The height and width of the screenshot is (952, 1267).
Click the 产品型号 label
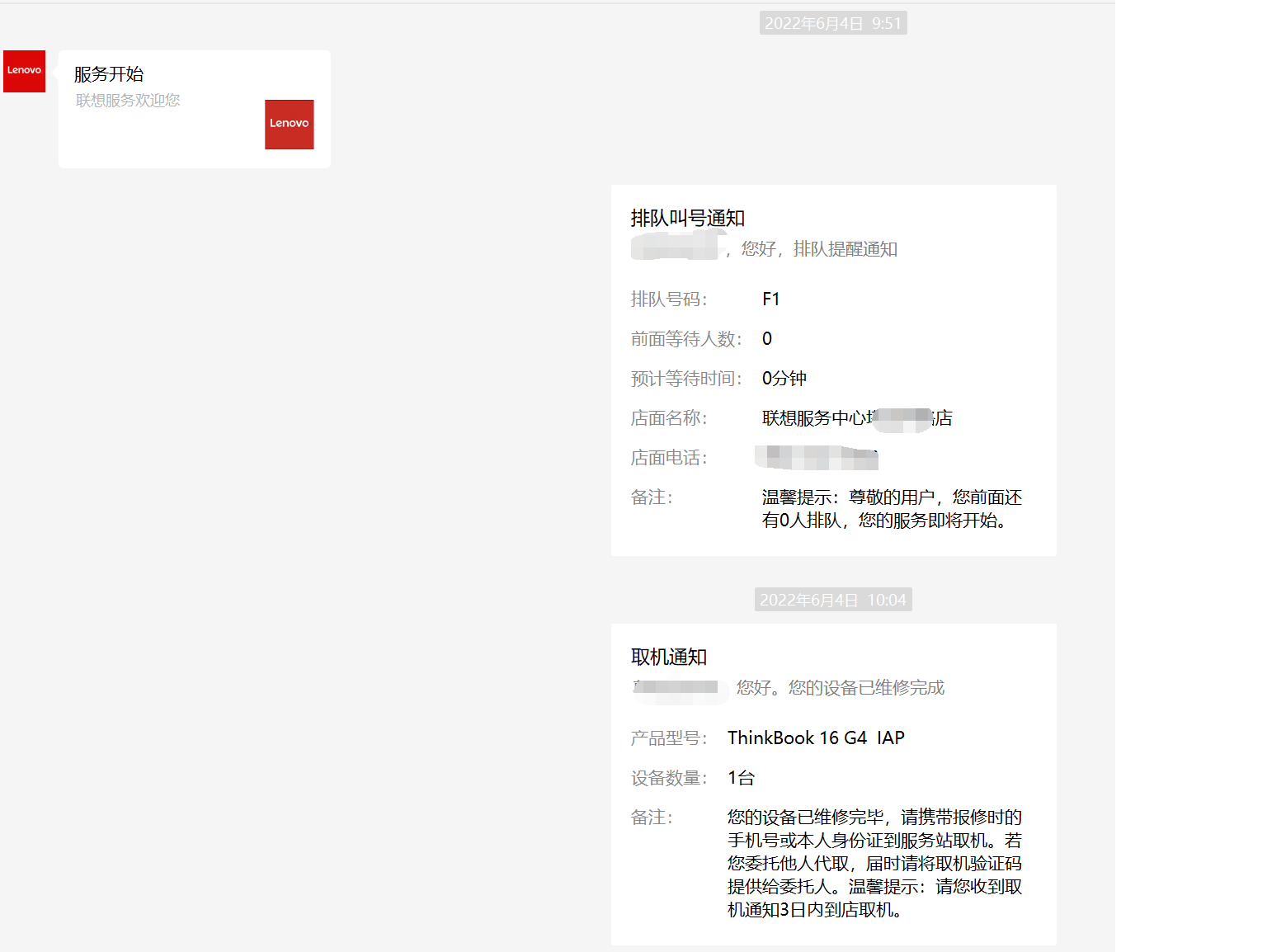tap(669, 738)
